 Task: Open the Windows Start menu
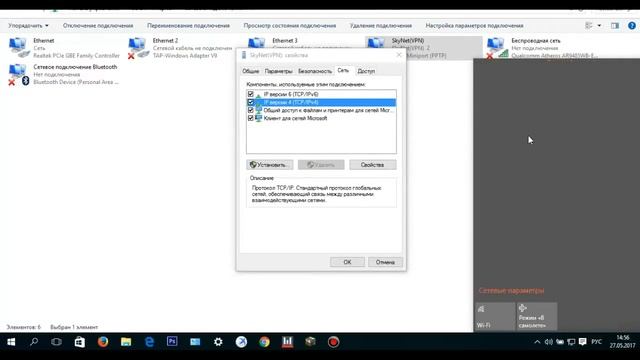11,342
